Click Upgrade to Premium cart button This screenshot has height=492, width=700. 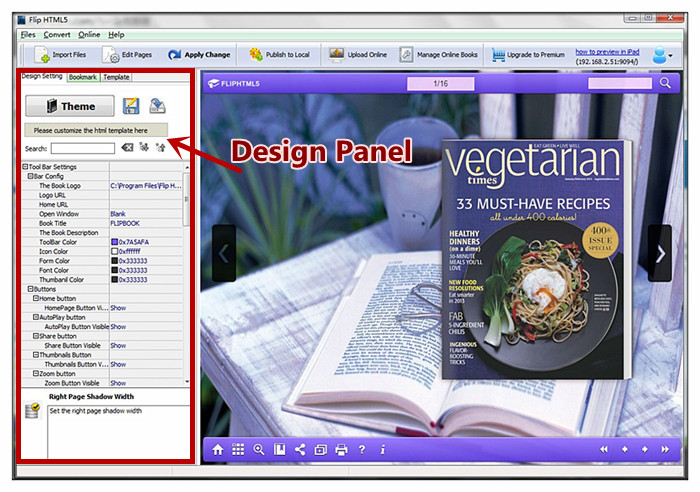(x=529, y=55)
